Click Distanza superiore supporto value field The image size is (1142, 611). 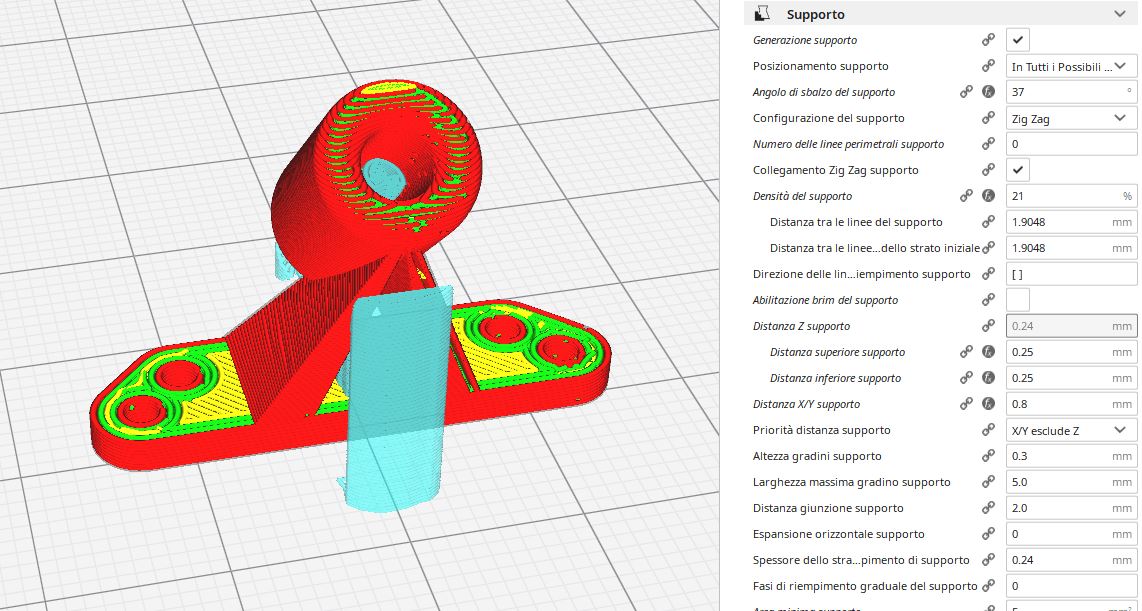(1071, 352)
